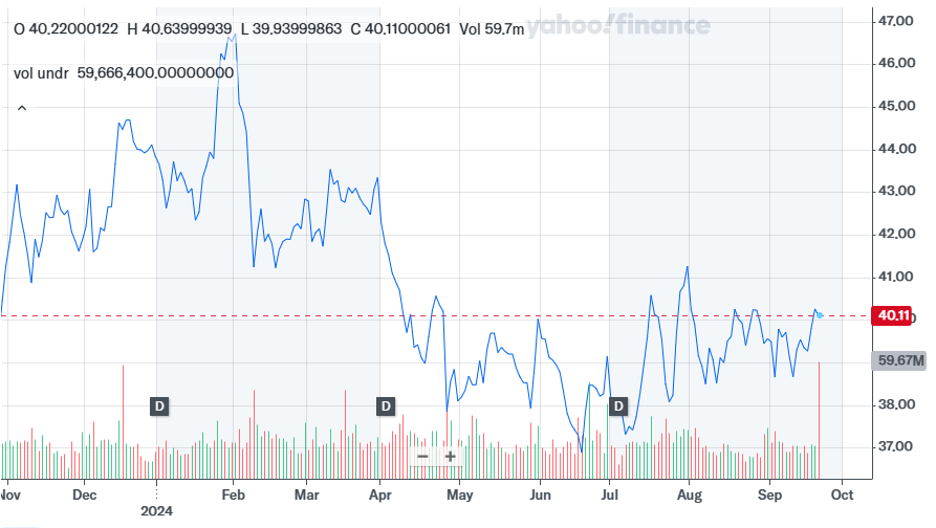Image resolution: width=936 pixels, height=528 pixels.
Task: Click the gray 59.67M volume tag
Action: 899,360
